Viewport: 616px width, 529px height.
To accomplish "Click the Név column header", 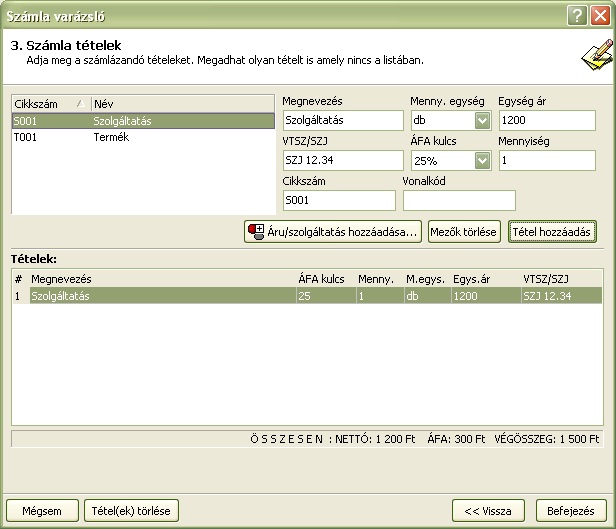I will [180, 103].
